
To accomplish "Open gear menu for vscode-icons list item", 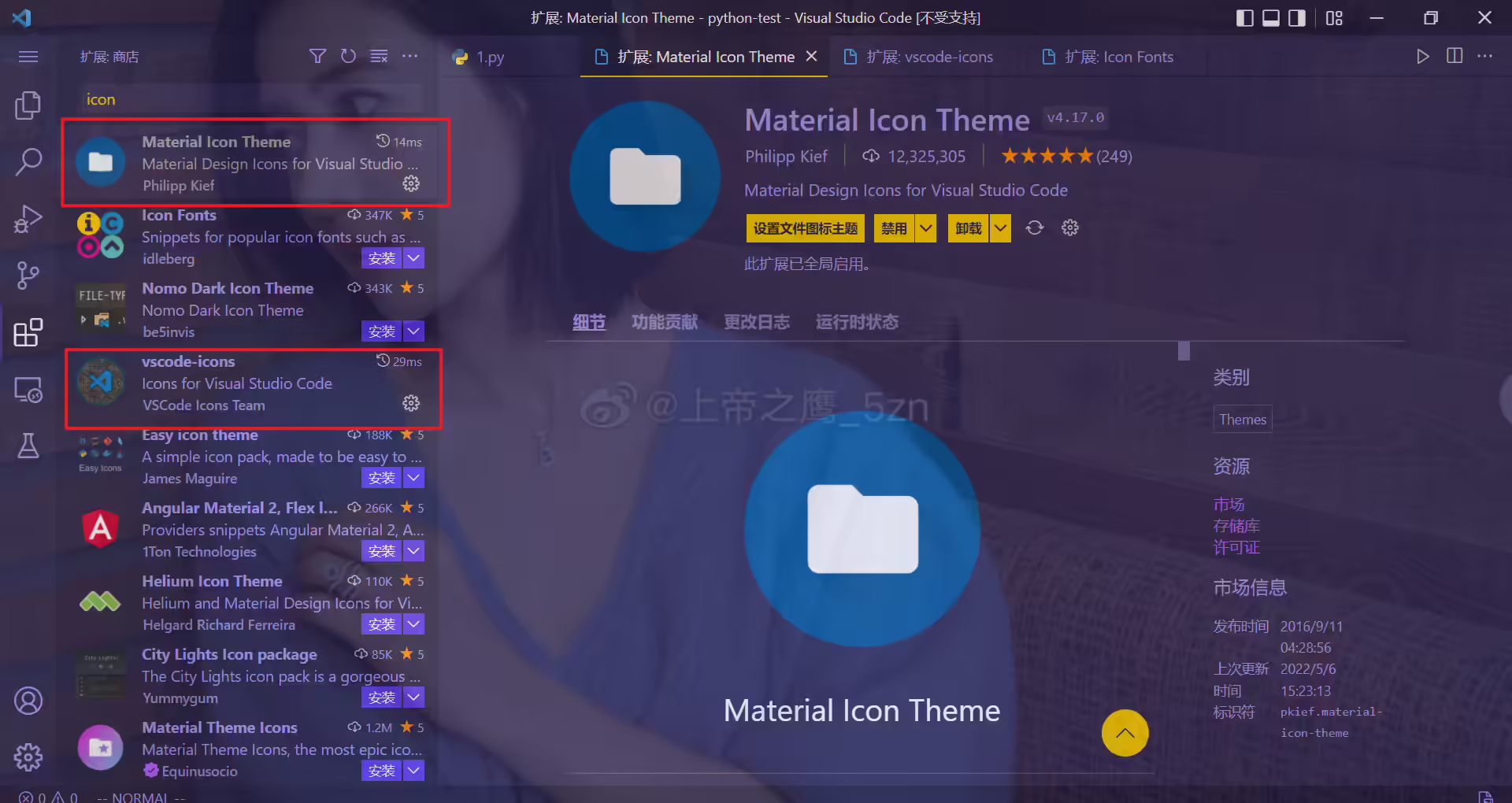I will coord(411,403).
